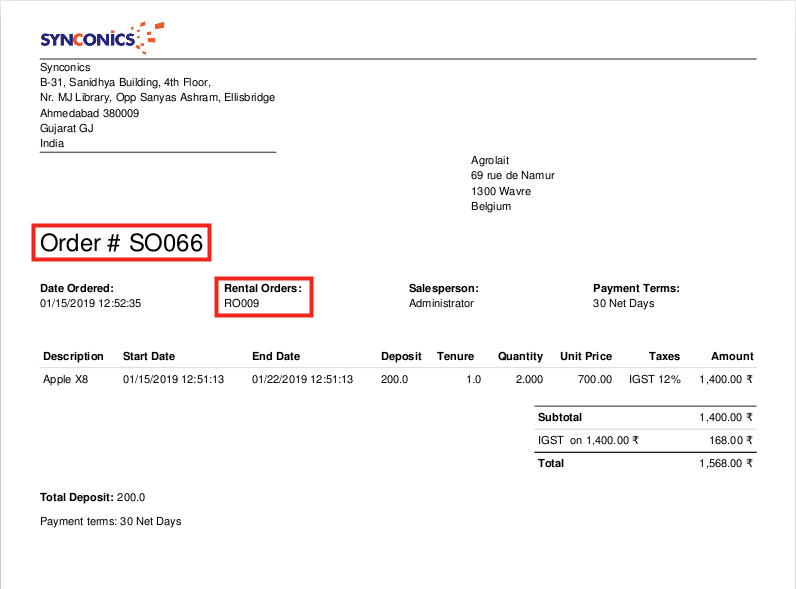Click the Taxes column header
This screenshot has width=796, height=589.
click(x=664, y=356)
